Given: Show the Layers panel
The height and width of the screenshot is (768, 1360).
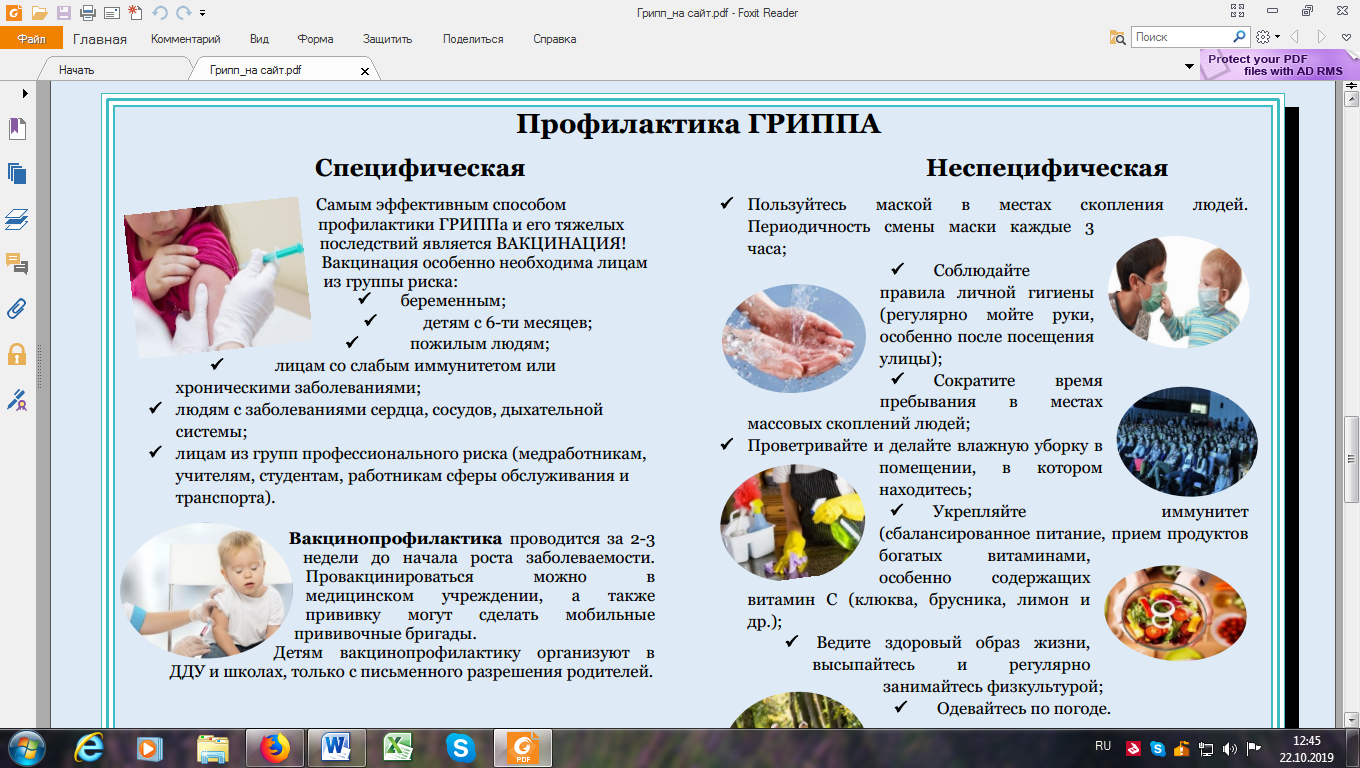Looking at the screenshot, I should (17, 218).
